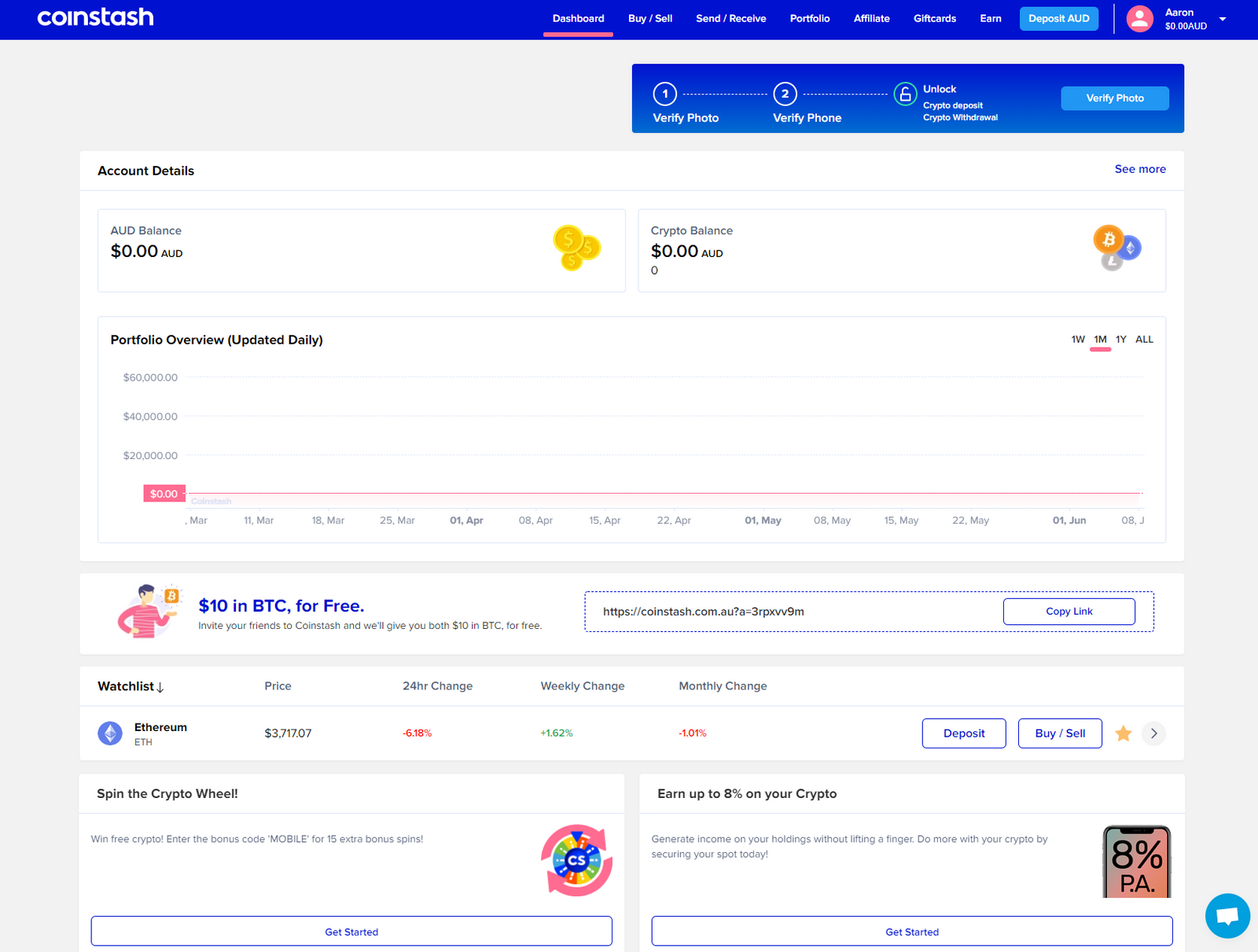Image resolution: width=1258 pixels, height=952 pixels.
Task: Click the -1.01% monthly change value
Action: pyautogui.click(x=693, y=733)
